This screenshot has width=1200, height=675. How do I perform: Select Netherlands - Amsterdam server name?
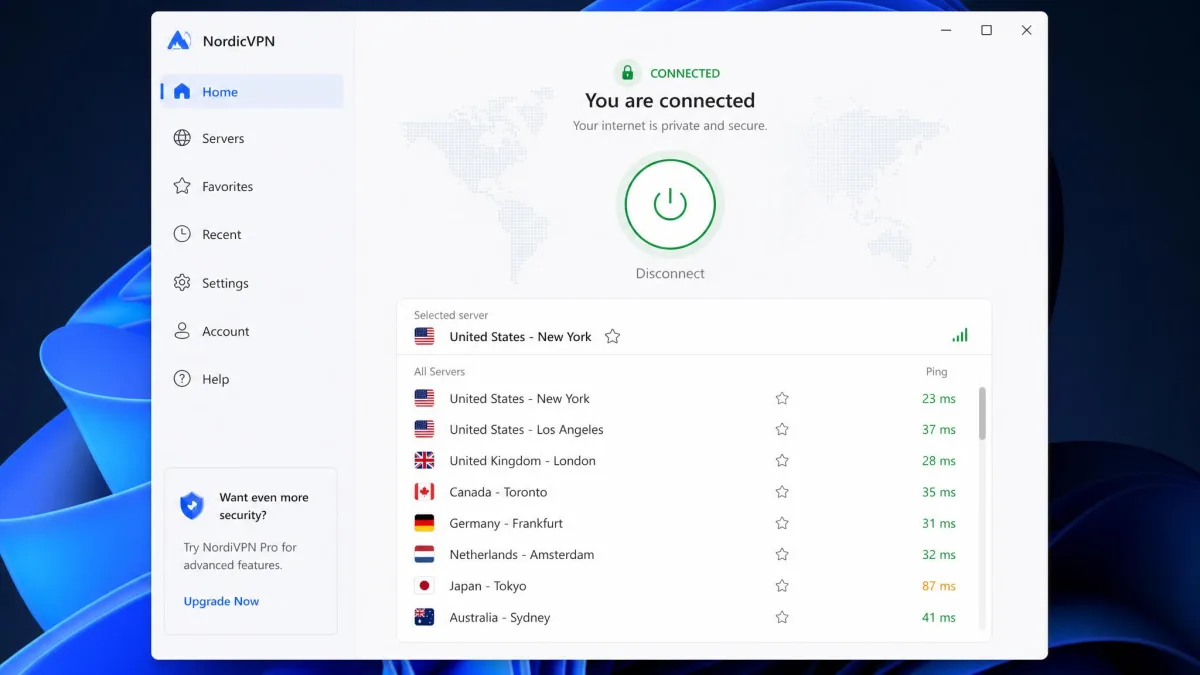point(521,554)
